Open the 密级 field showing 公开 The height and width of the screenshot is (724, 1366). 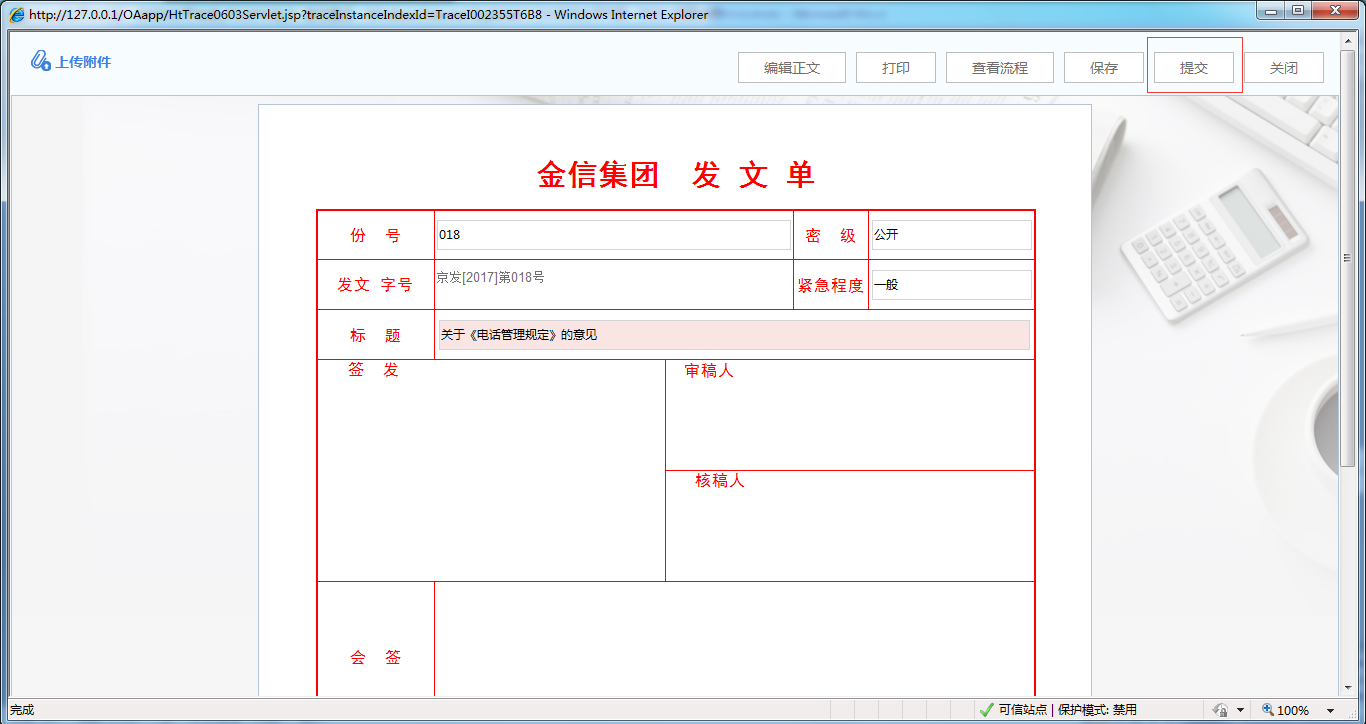click(950, 233)
